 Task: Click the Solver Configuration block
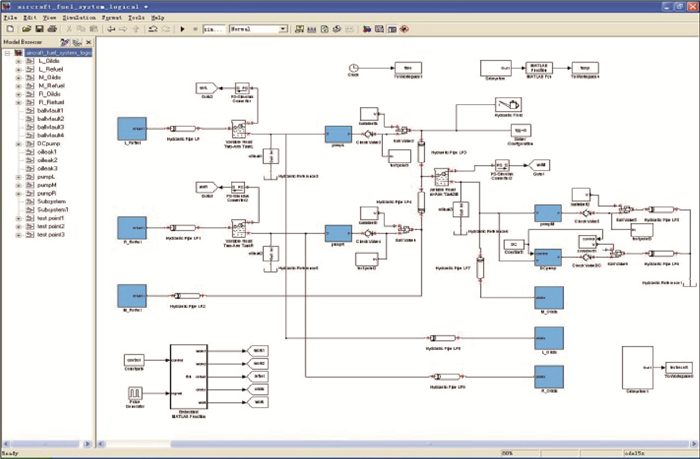(519, 129)
